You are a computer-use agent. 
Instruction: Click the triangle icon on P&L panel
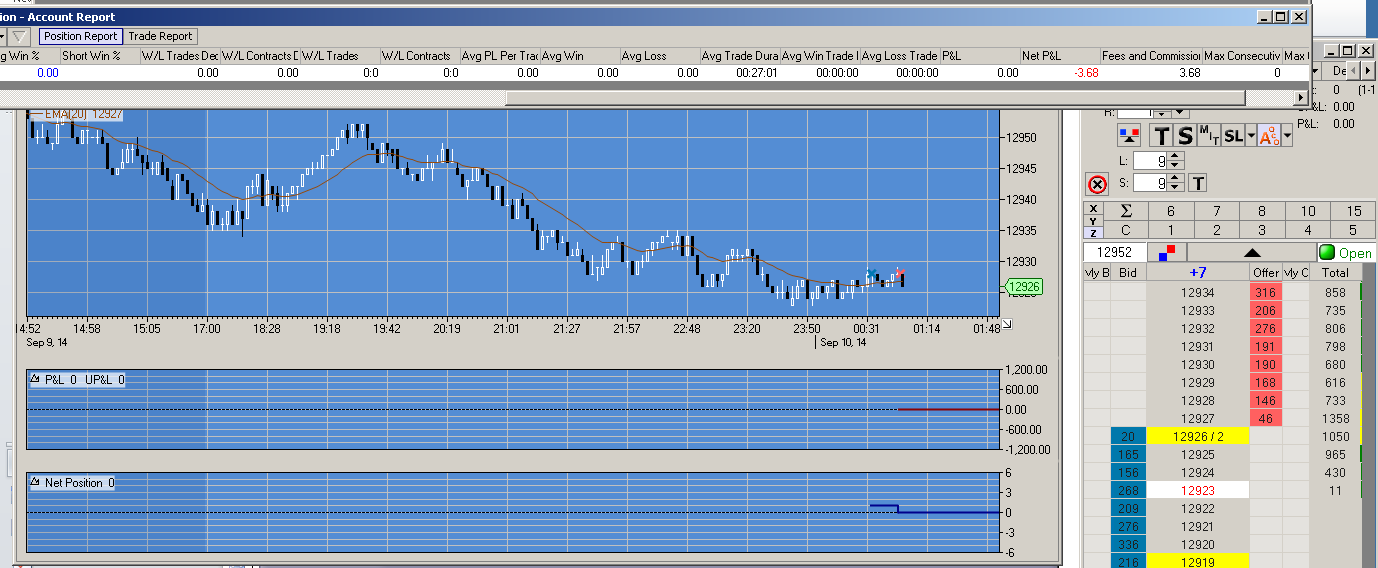35,379
